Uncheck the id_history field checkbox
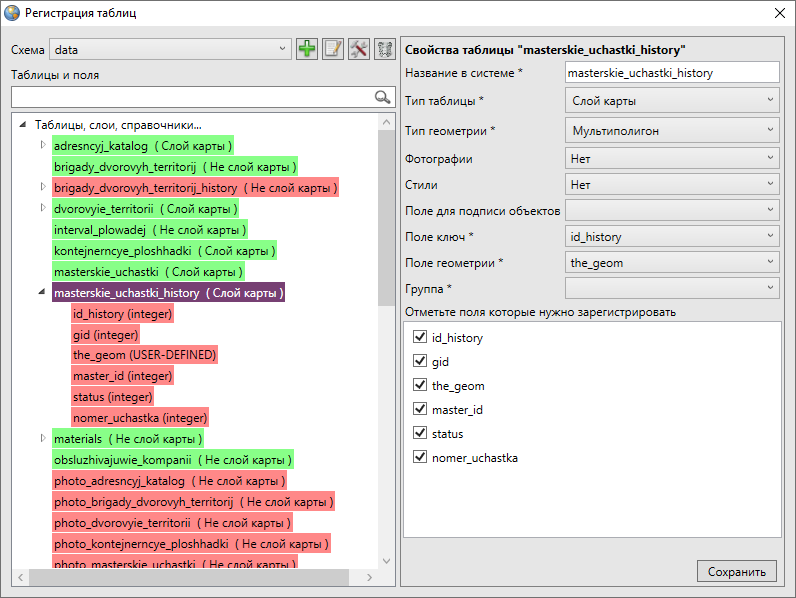The width and height of the screenshot is (796, 598). [x=419, y=338]
